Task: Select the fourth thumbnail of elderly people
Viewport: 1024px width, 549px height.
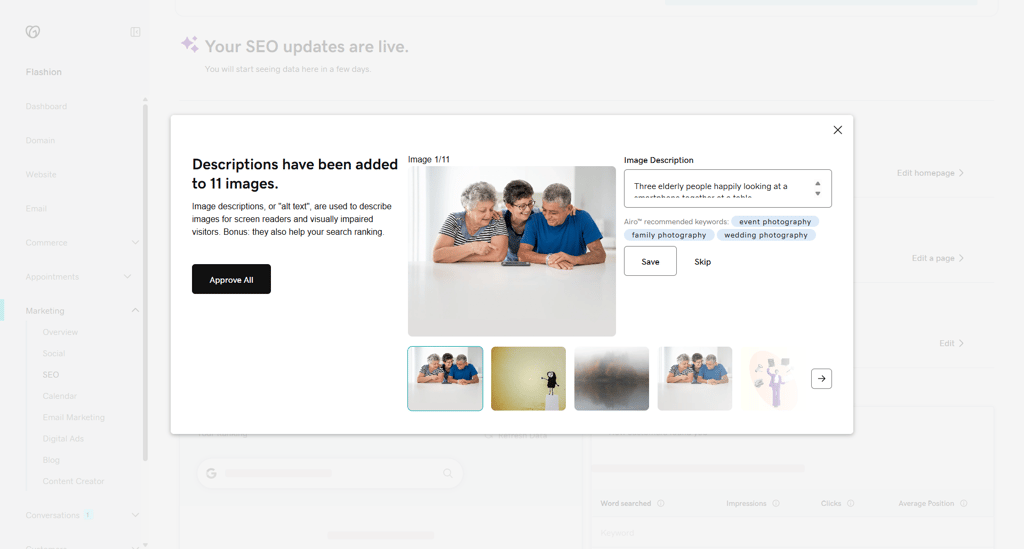Action: coord(695,379)
